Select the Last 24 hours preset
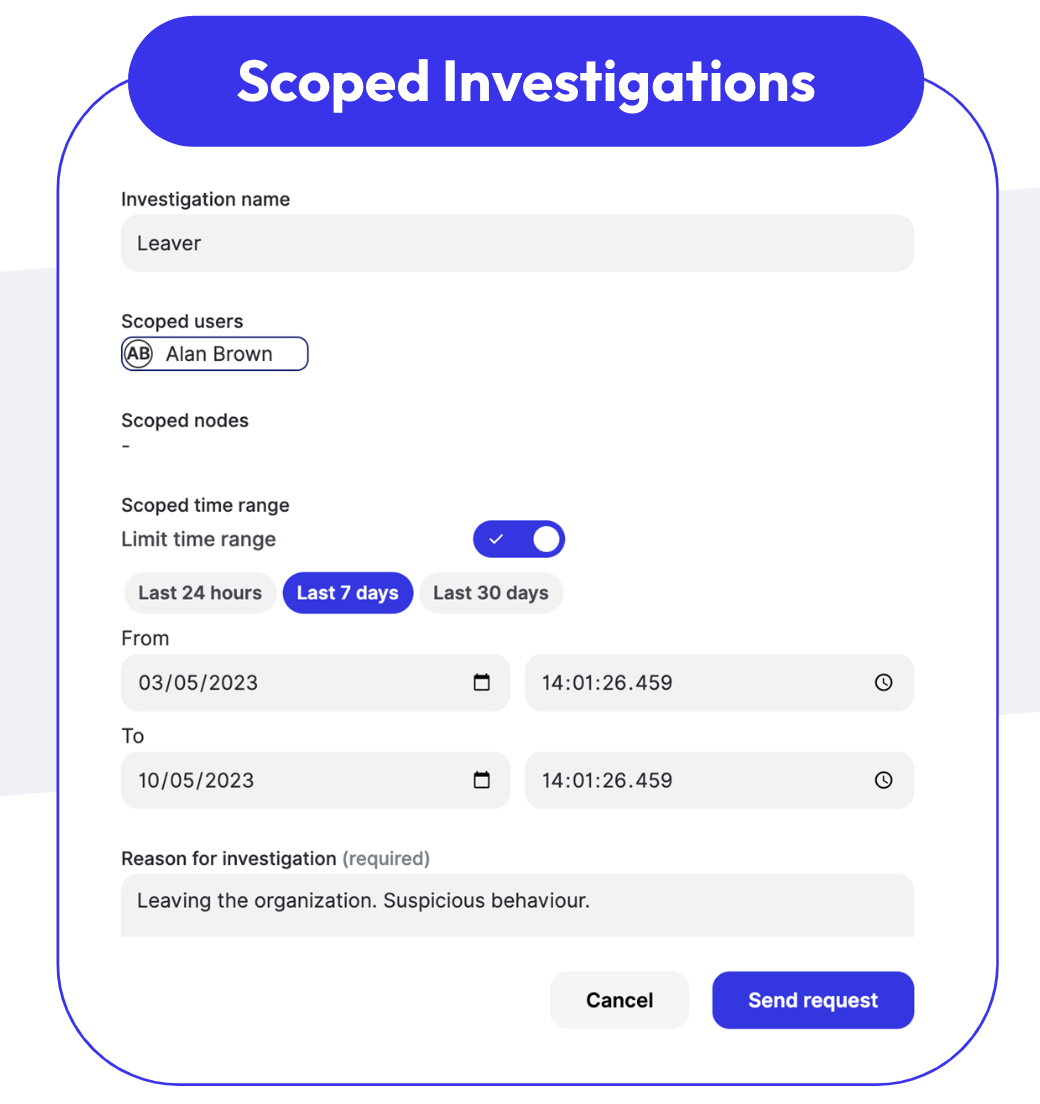The width and height of the screenshot is (1040, 1104). click(x=200, y=593)
